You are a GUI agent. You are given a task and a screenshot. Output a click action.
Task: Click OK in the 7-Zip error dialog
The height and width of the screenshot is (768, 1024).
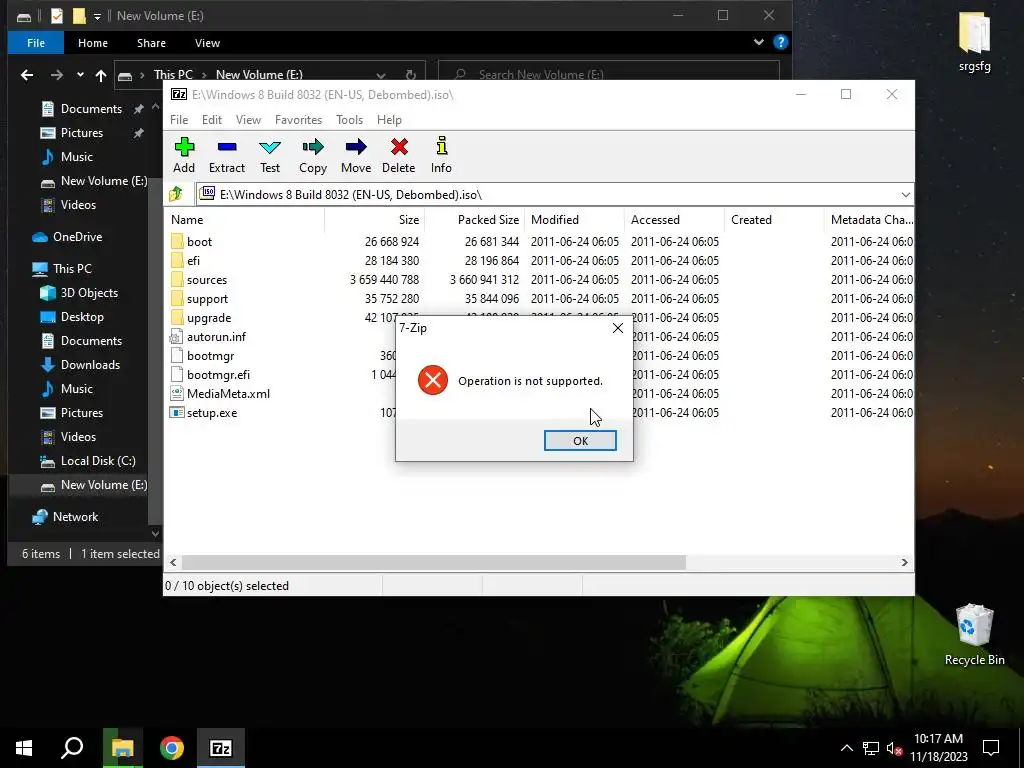pos(580,441)
